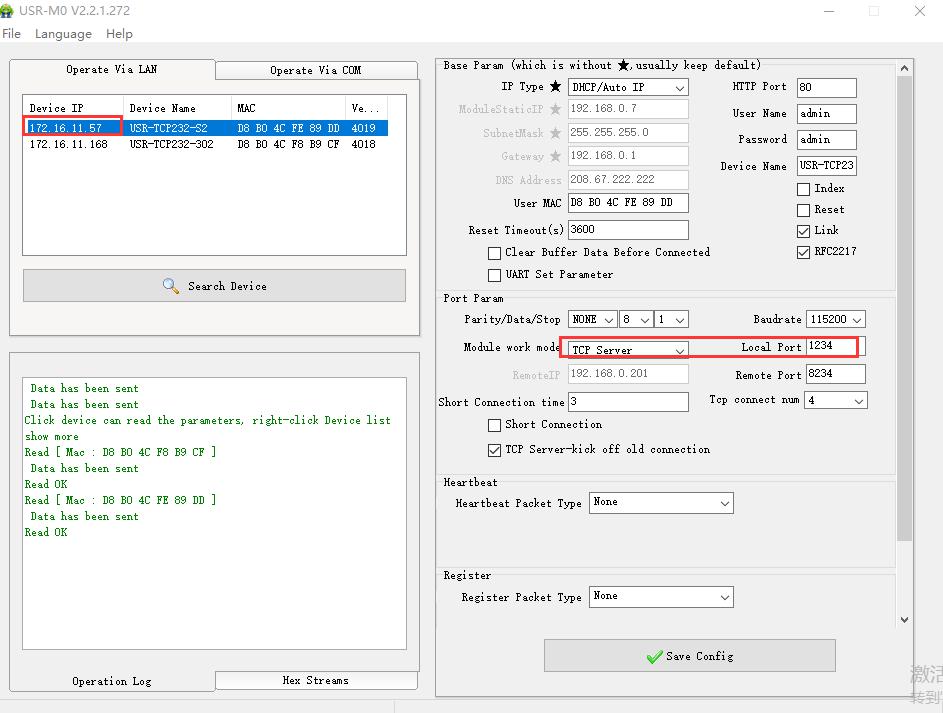Toggle the Reset checkbox
This screenshot has width=943, height=713.
click(803, 210)
